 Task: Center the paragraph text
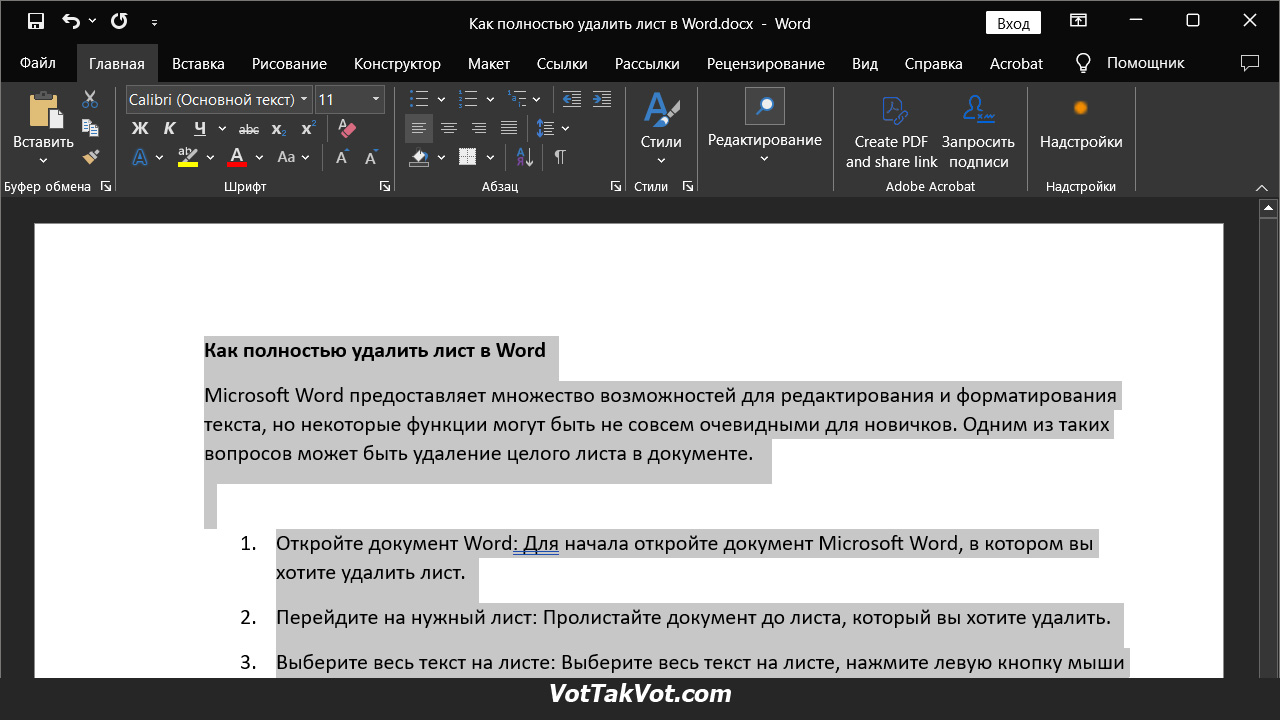click(449, 128)
